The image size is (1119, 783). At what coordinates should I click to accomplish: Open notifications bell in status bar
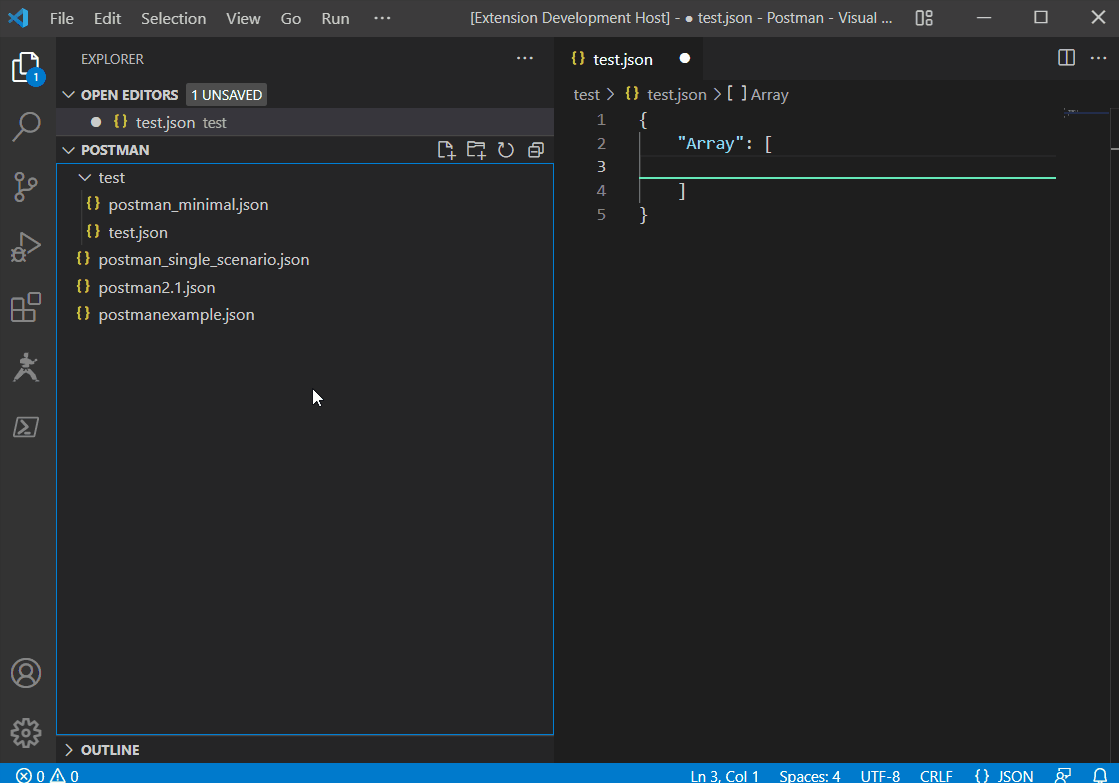coord(1100,775)
